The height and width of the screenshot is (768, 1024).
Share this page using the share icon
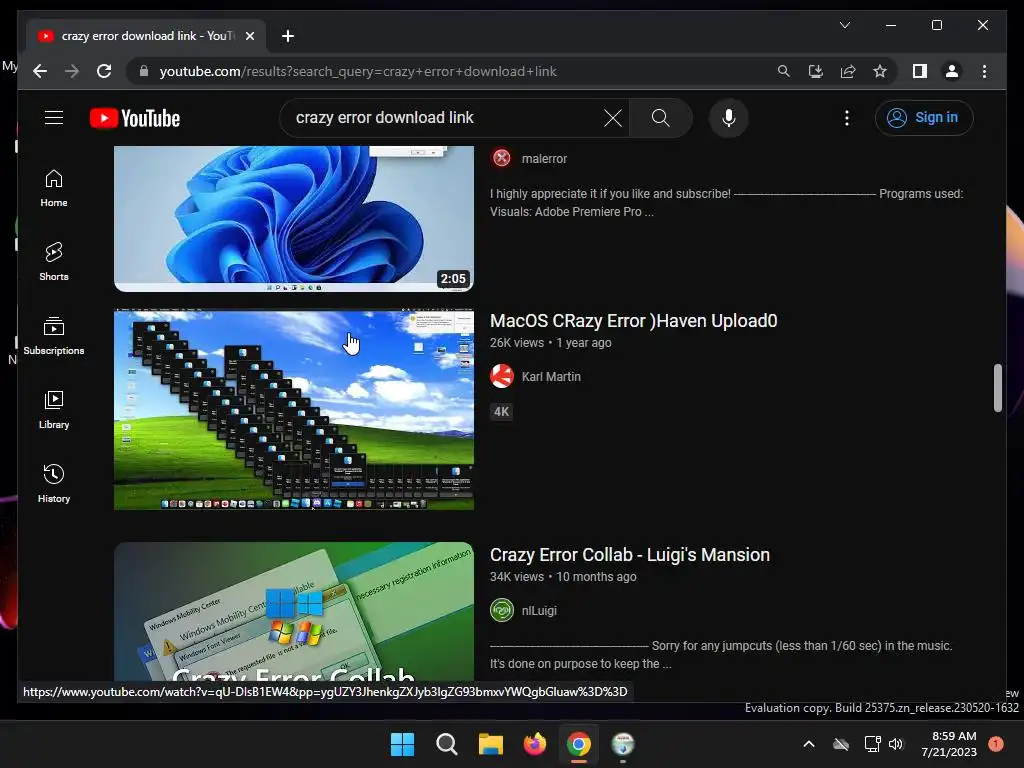(848, 71)
